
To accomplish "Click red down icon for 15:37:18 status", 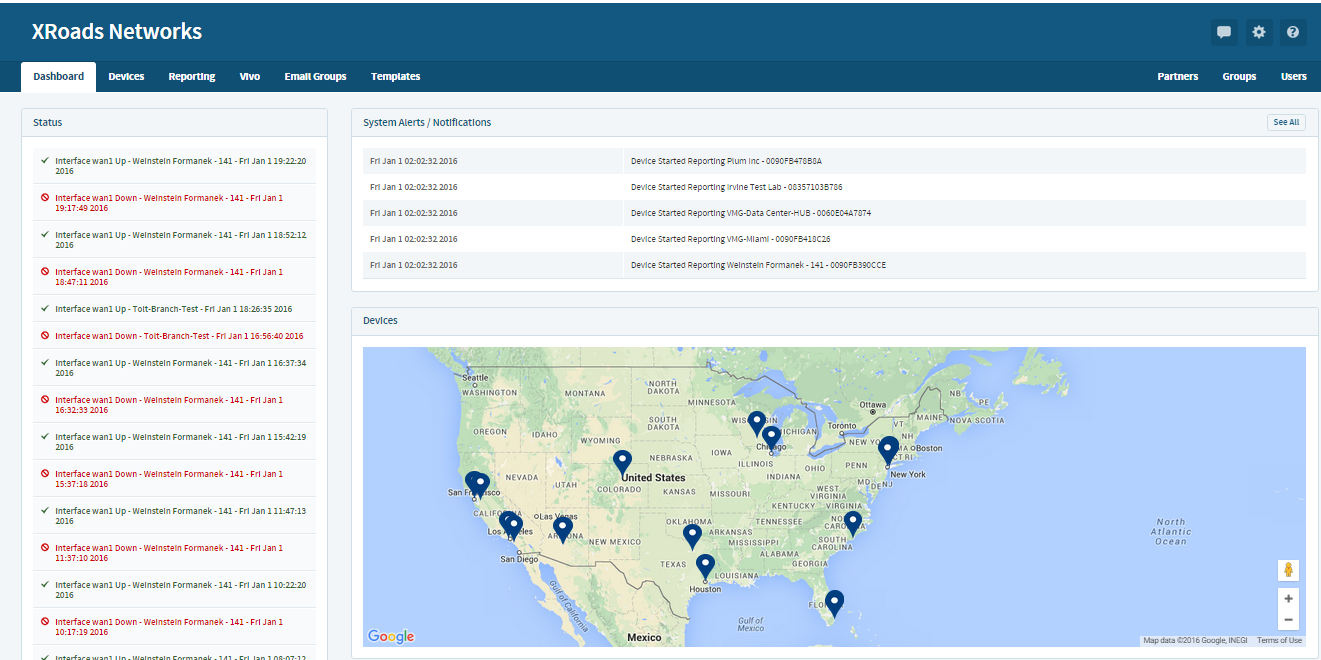I will click(45, 473).
